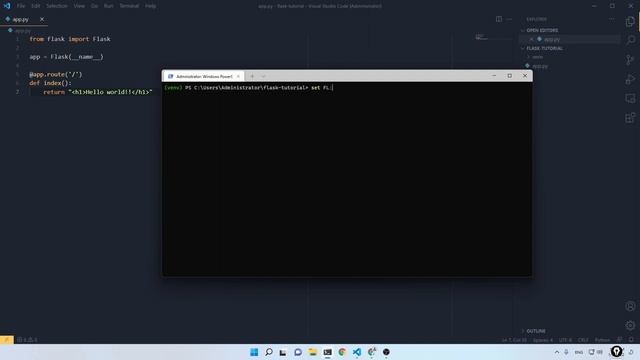Image resolution: width=640 pixels, height=360 pixels.
Task: Open Explorer panel More Actions ellipsis
Action: tap(611, 19)
